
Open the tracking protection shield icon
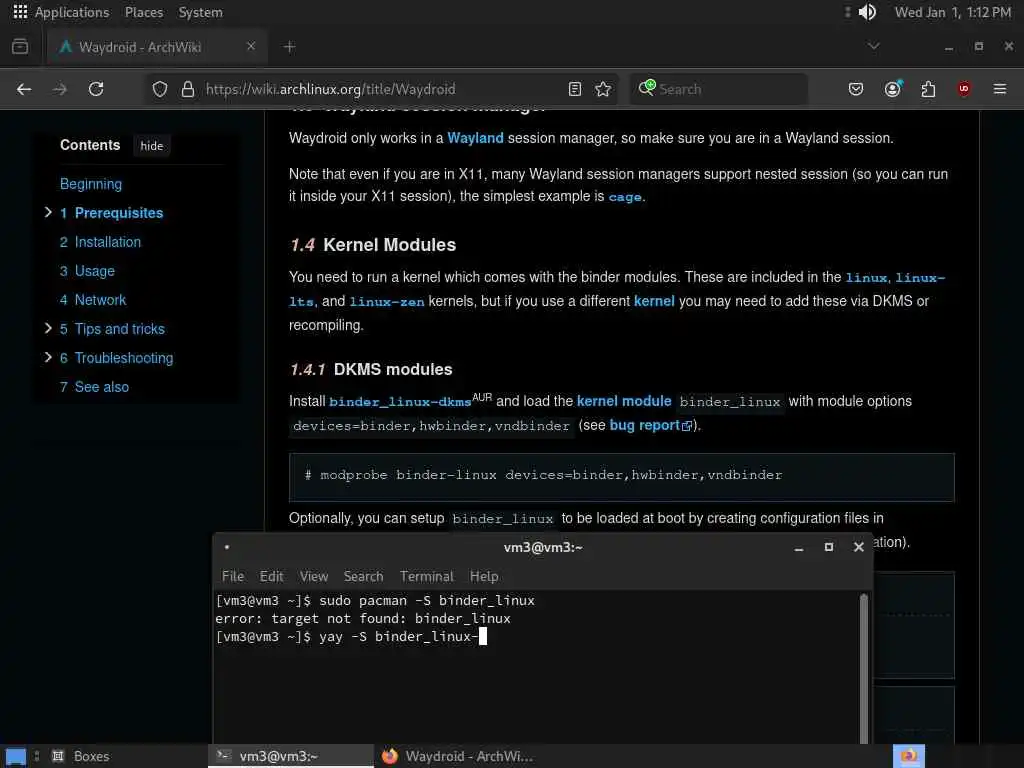click(160, 89)
